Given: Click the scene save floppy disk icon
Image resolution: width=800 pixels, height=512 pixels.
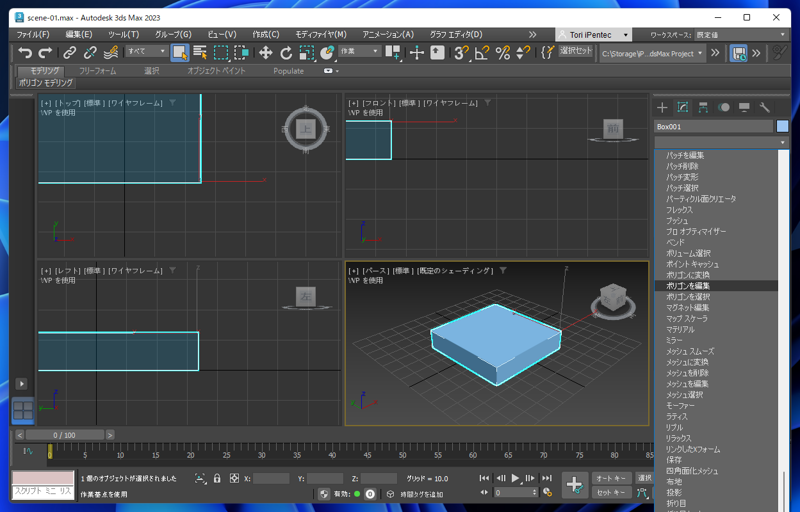Looking at the screenshot, I should coord(738,53).
